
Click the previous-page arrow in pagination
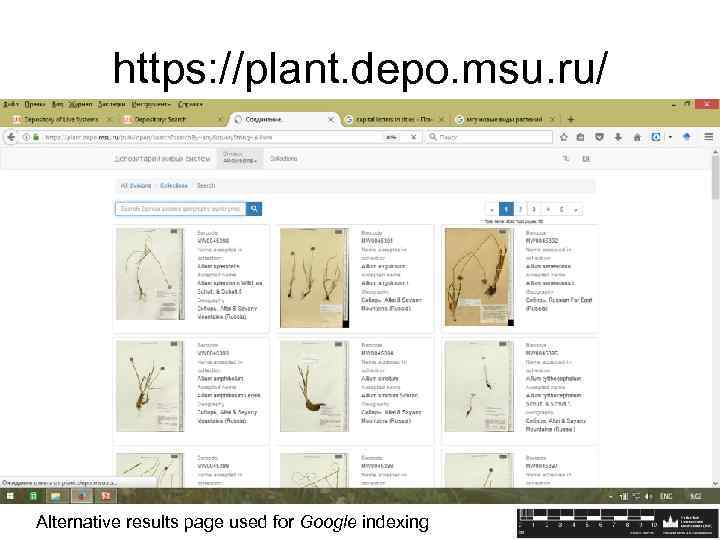492,209
